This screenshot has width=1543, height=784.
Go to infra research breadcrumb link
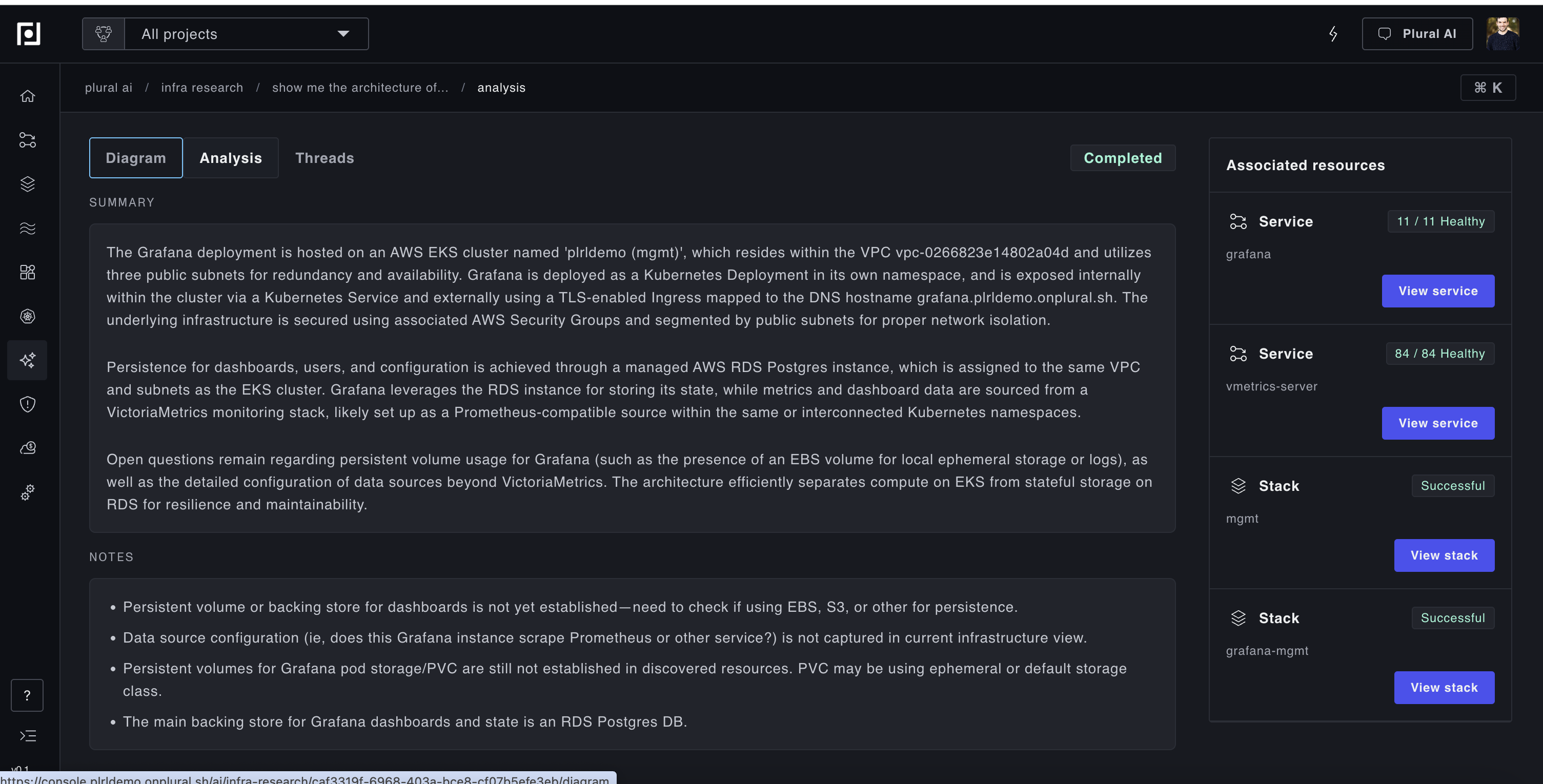coord(202,88)
